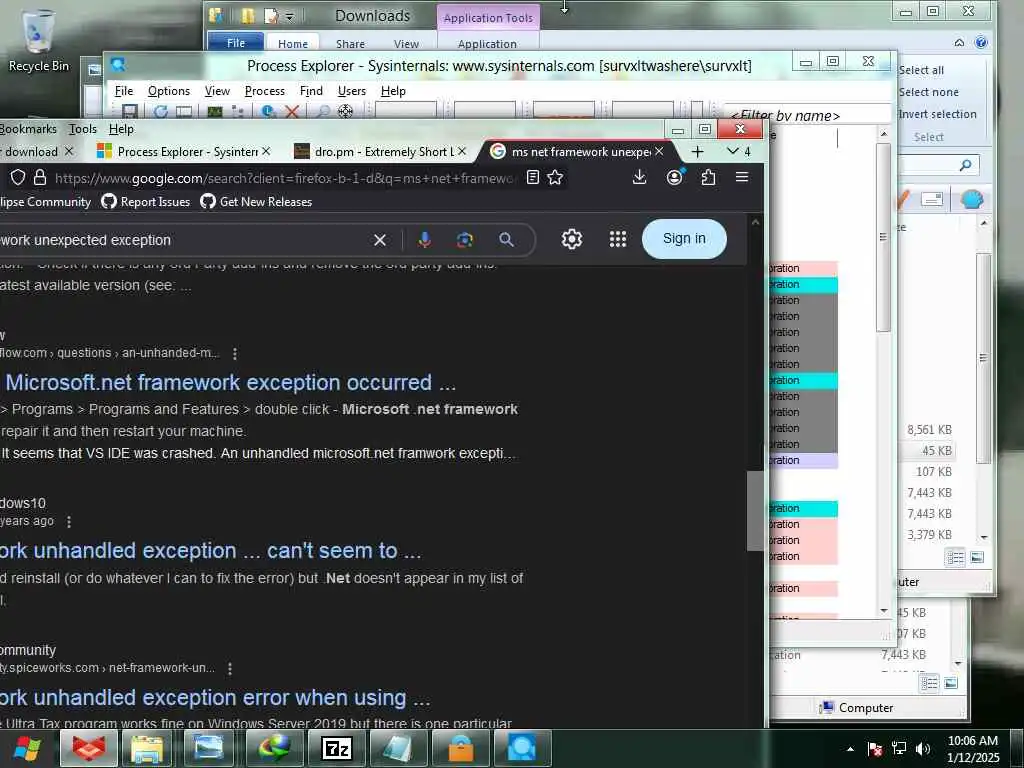Click the red X Kill Process icon

[x=292, y=112]
